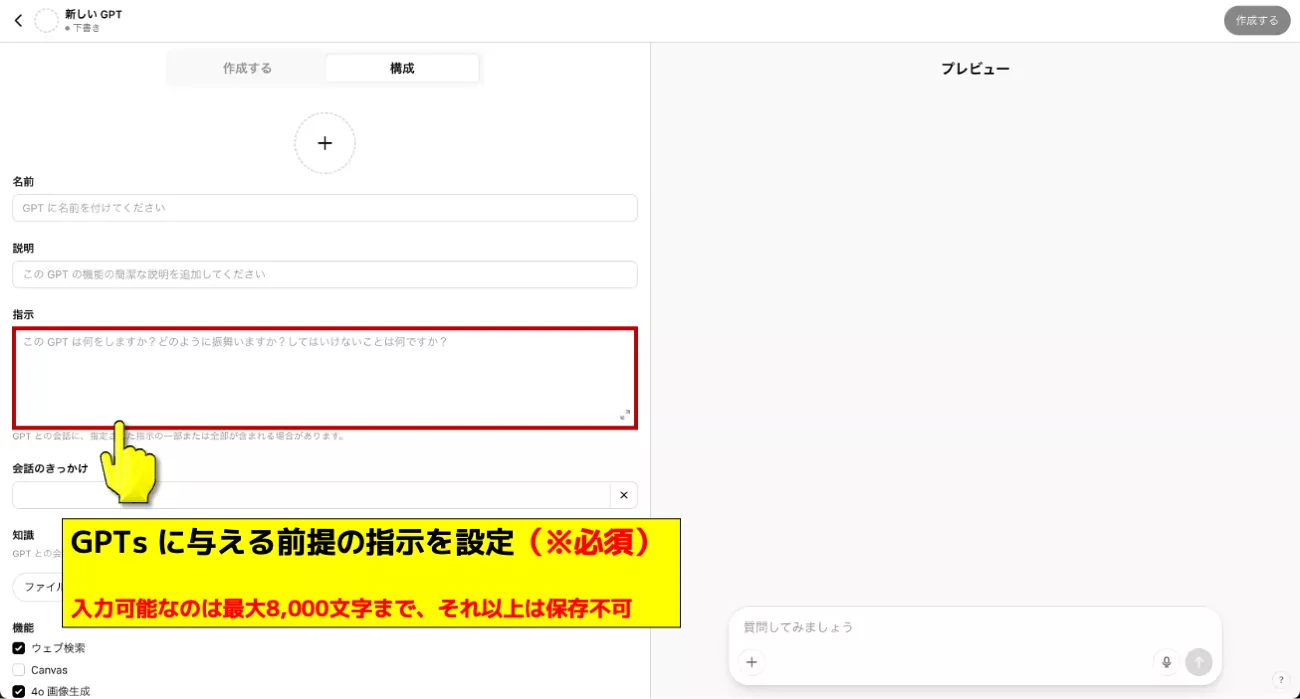Click the 指示 section label
1300x699 pixels.
tap(23, 314)
